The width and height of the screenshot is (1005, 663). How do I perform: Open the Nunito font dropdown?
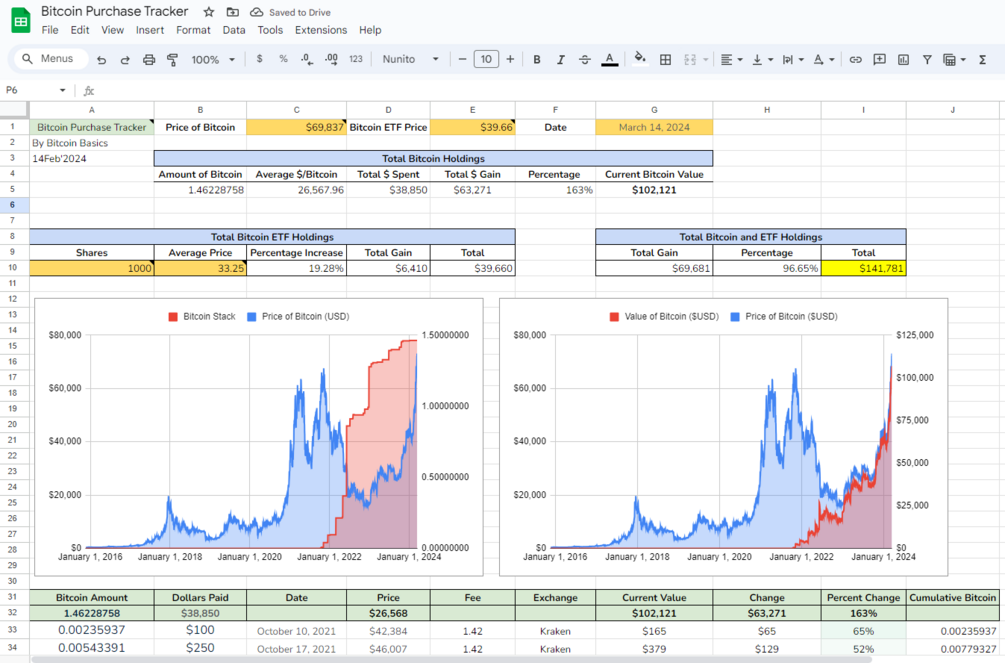click(x=411, y=59)
